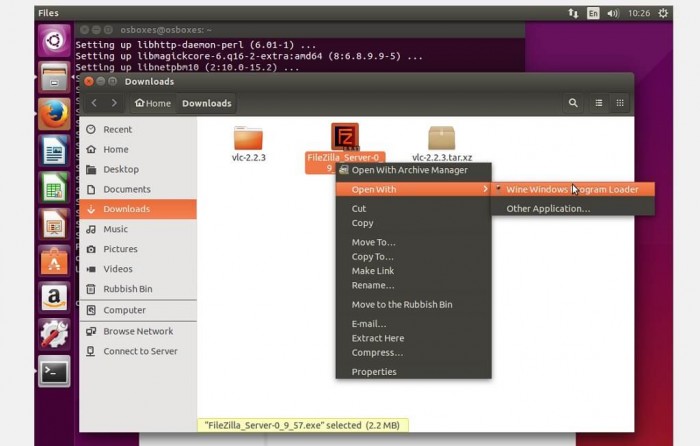Select Compress… in context menu
Screen dimensions: 700x446
point(413,353)
